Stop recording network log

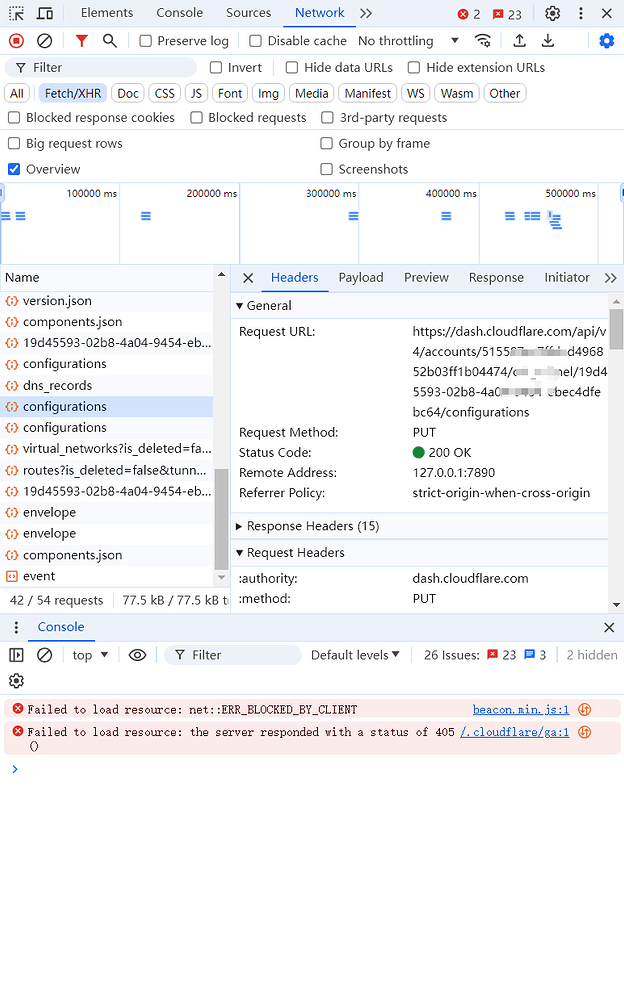(17, 41)
